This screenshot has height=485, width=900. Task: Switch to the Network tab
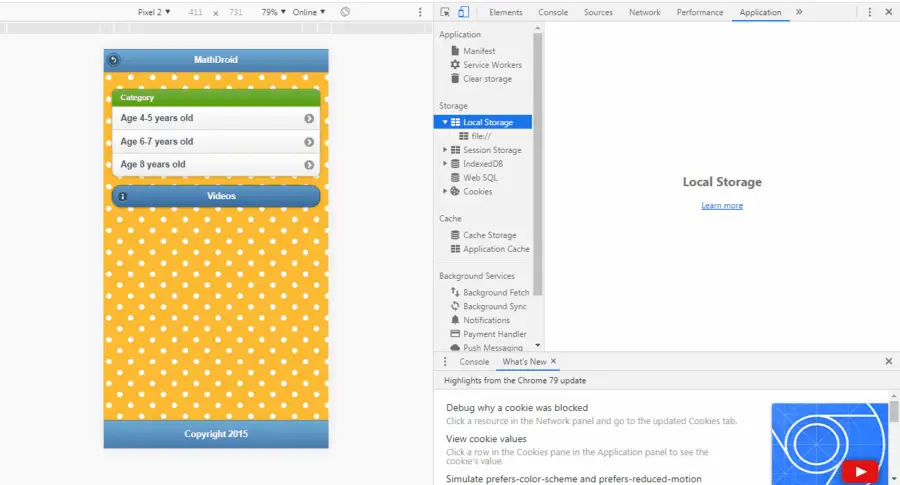click(645, 12)
